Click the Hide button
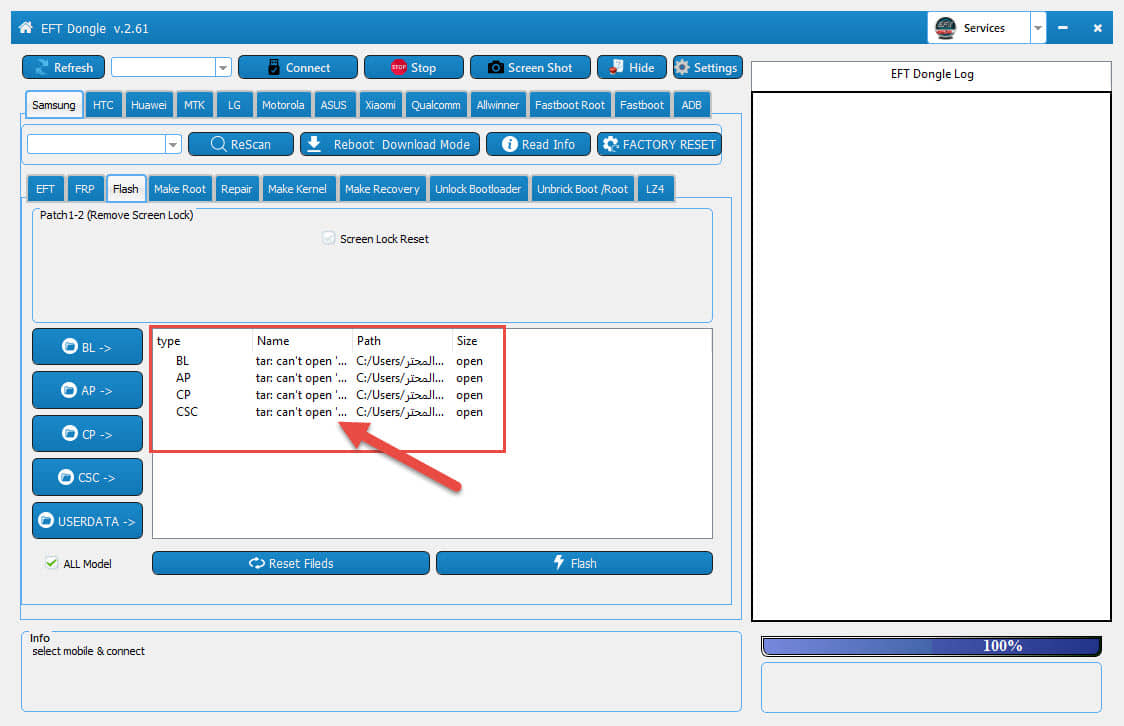 pos(632,67)
